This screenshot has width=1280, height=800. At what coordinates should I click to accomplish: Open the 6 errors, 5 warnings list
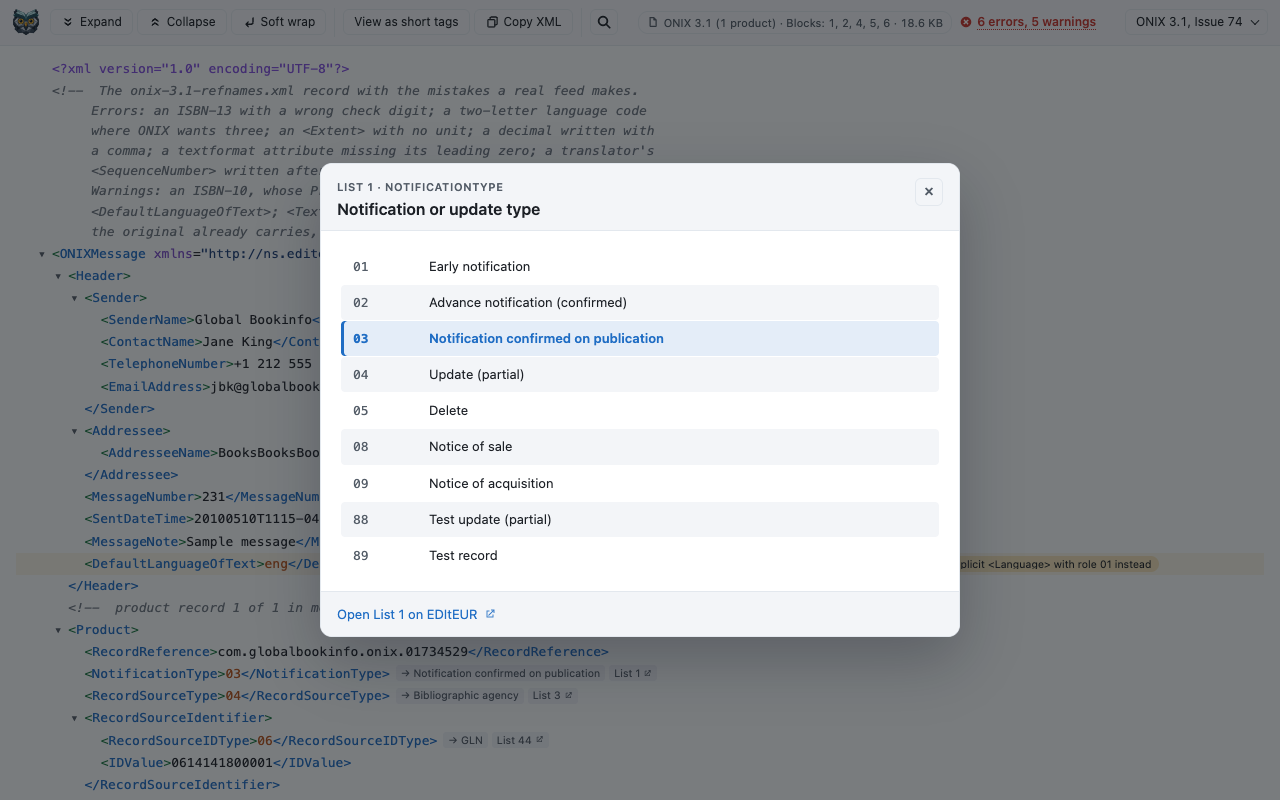coord(1028,22)
